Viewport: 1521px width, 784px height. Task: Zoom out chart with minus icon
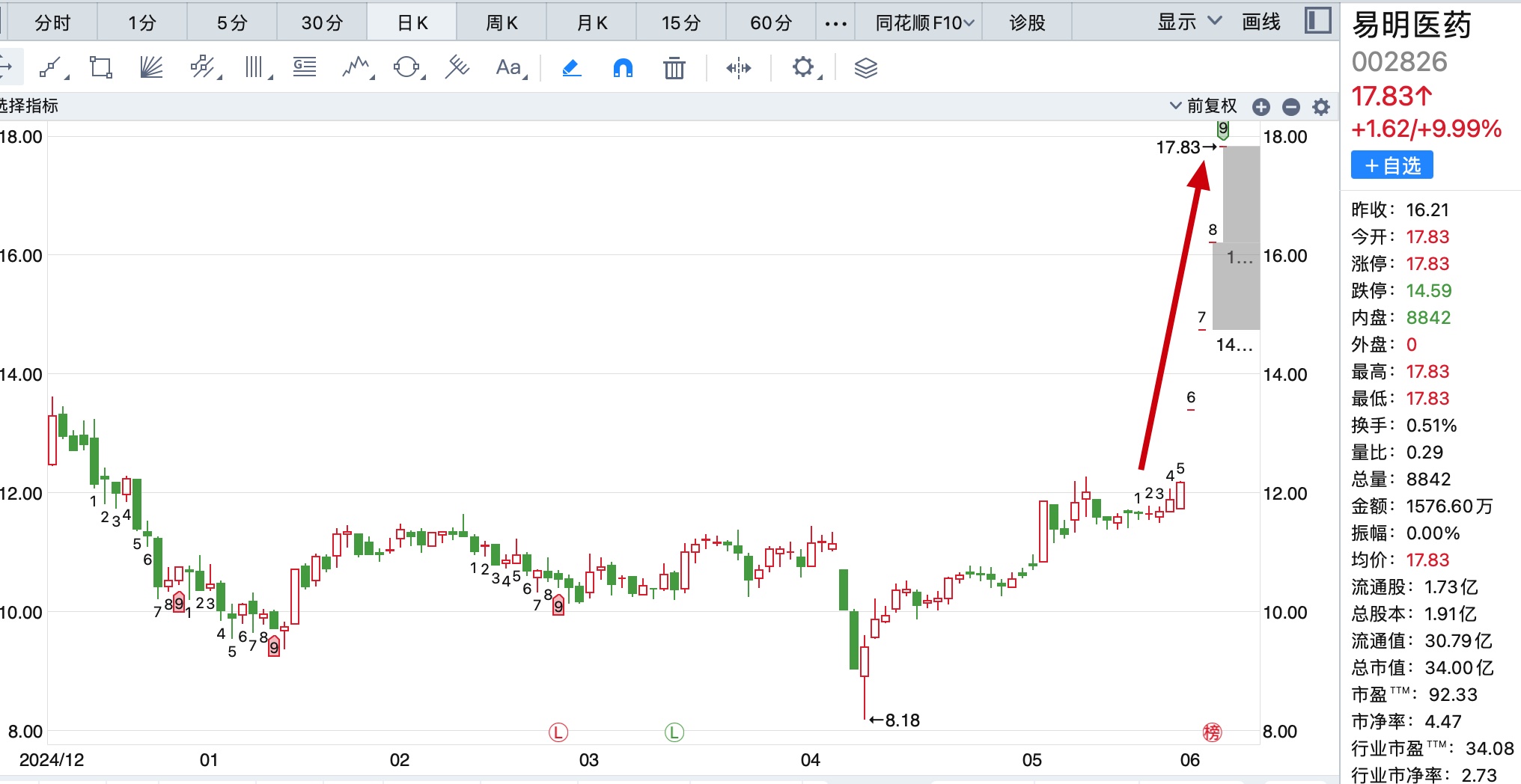tap(1291, 107)
